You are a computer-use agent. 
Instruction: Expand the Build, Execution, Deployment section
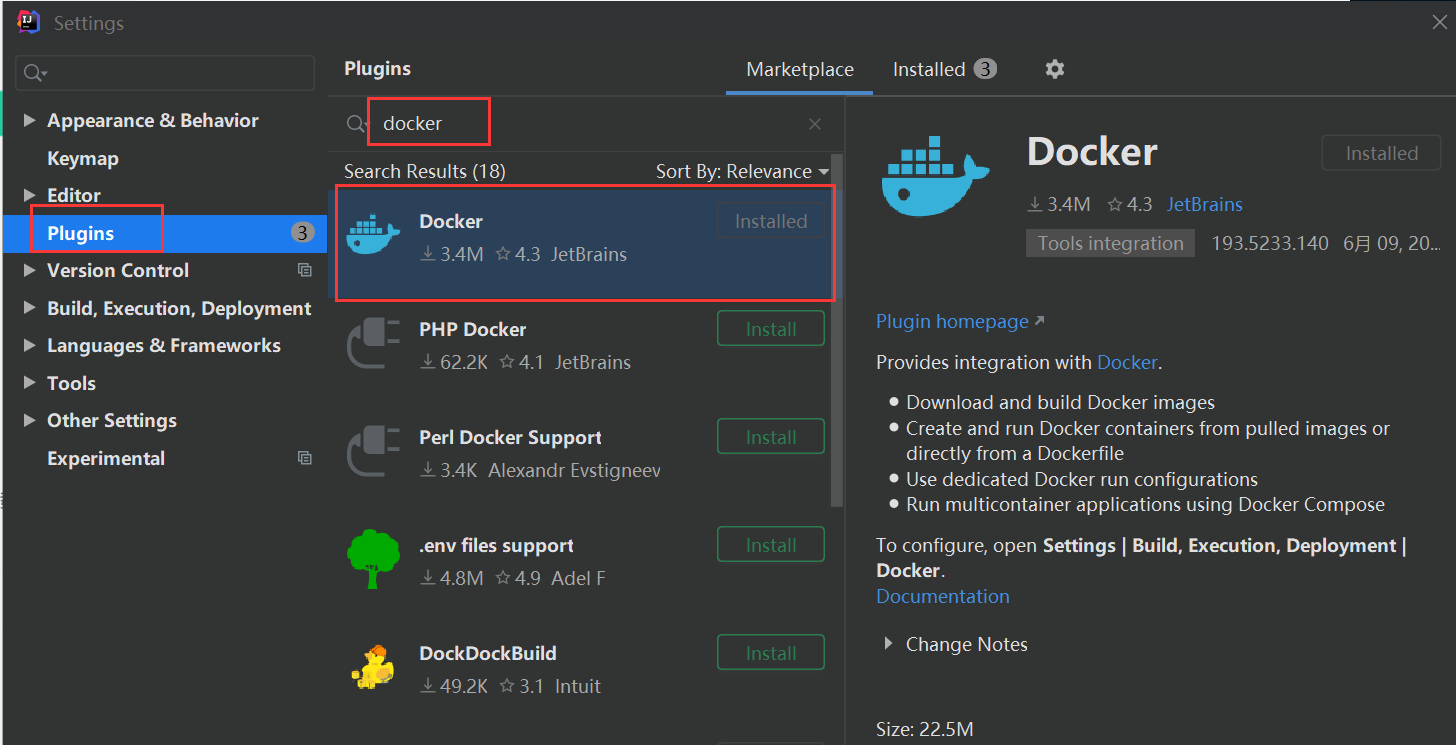click(x=29, y=308)
